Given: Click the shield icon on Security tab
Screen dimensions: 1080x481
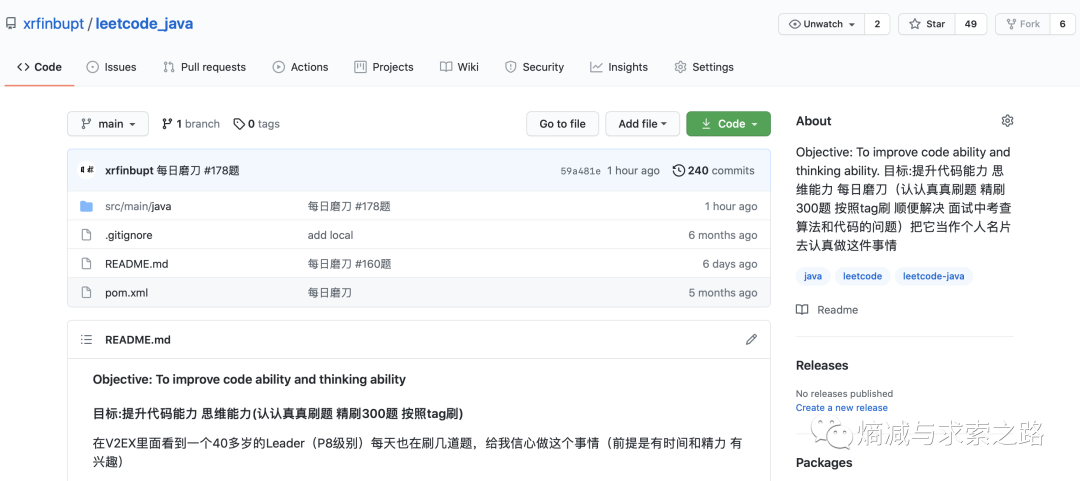Looking at the screenshot, I should click(510, 67).
